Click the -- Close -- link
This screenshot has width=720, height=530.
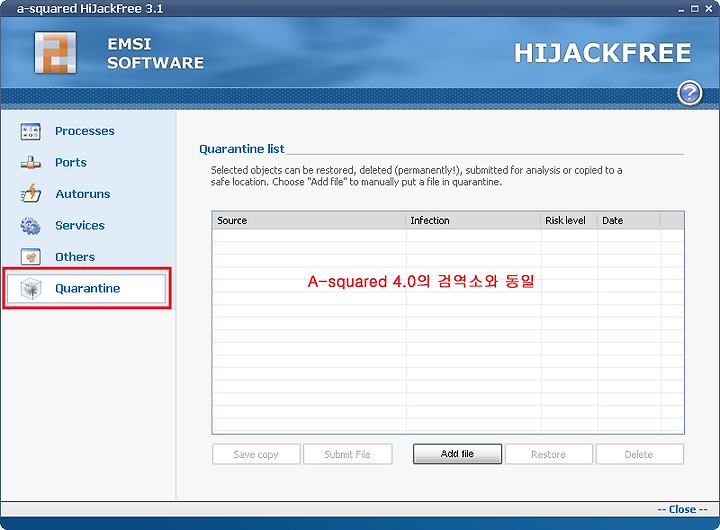[682, 509]
